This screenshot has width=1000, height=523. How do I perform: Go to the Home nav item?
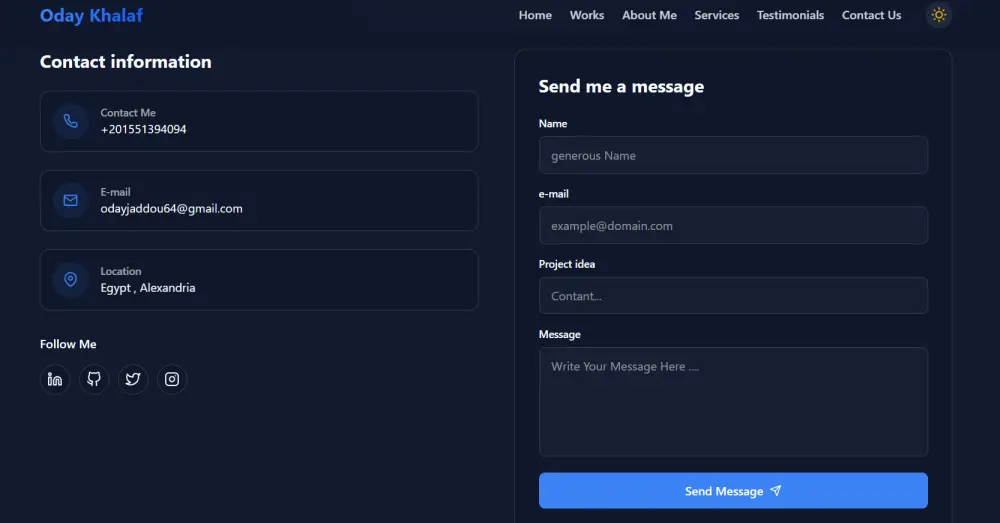tap(535, 15)
